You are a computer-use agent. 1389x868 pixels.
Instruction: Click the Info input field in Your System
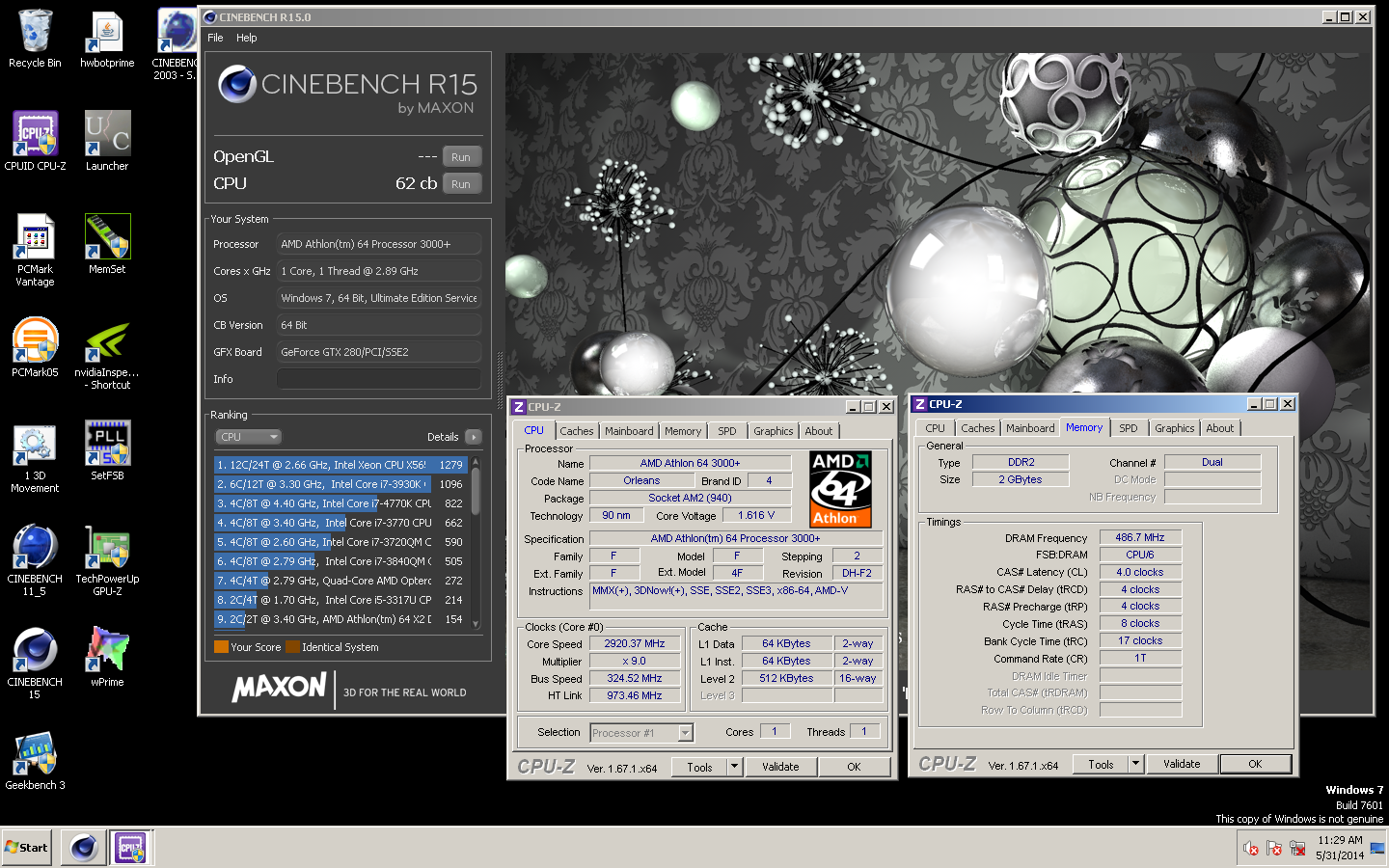coord(378,379)
